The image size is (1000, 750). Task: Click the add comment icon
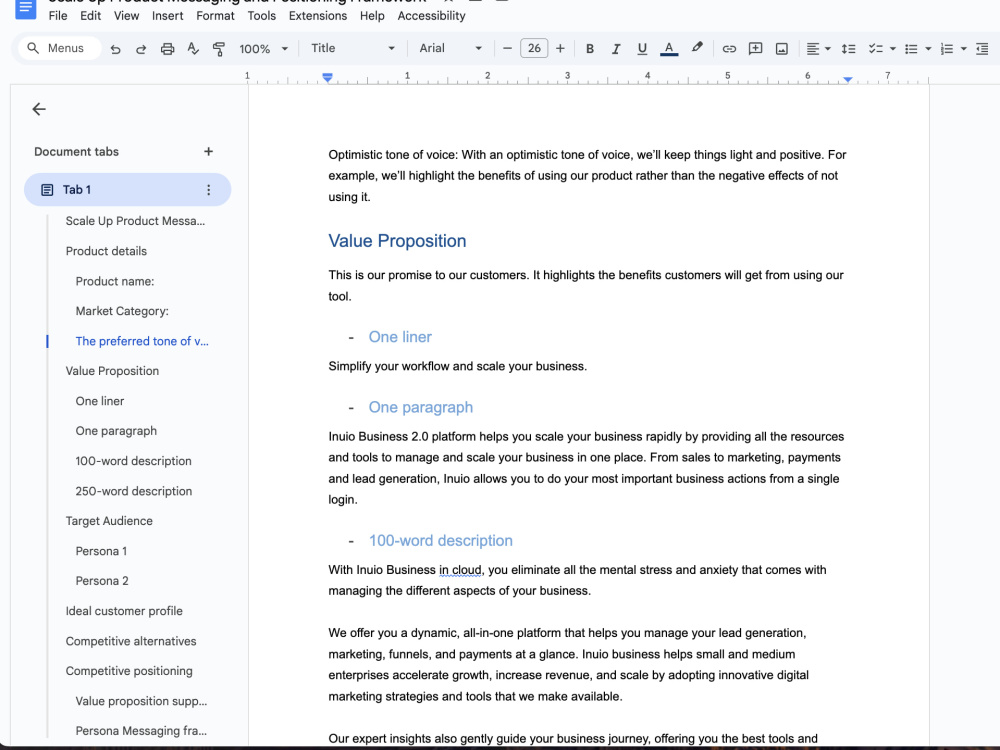[755, 49]
